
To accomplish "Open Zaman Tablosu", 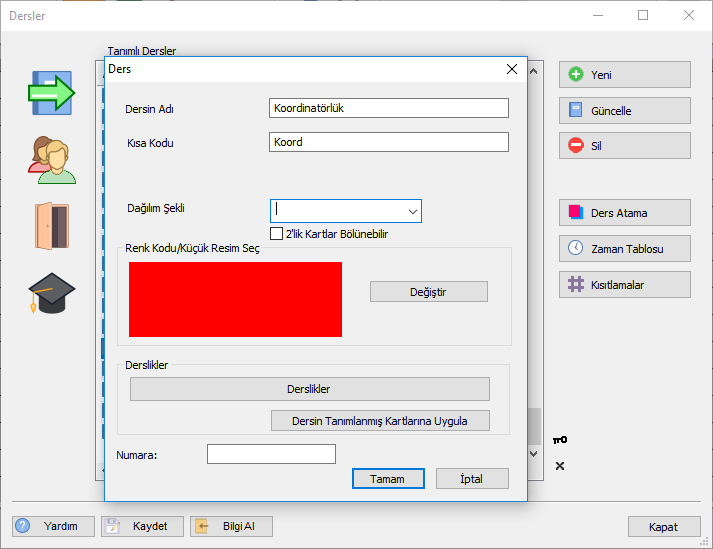I will pos(624,248).
